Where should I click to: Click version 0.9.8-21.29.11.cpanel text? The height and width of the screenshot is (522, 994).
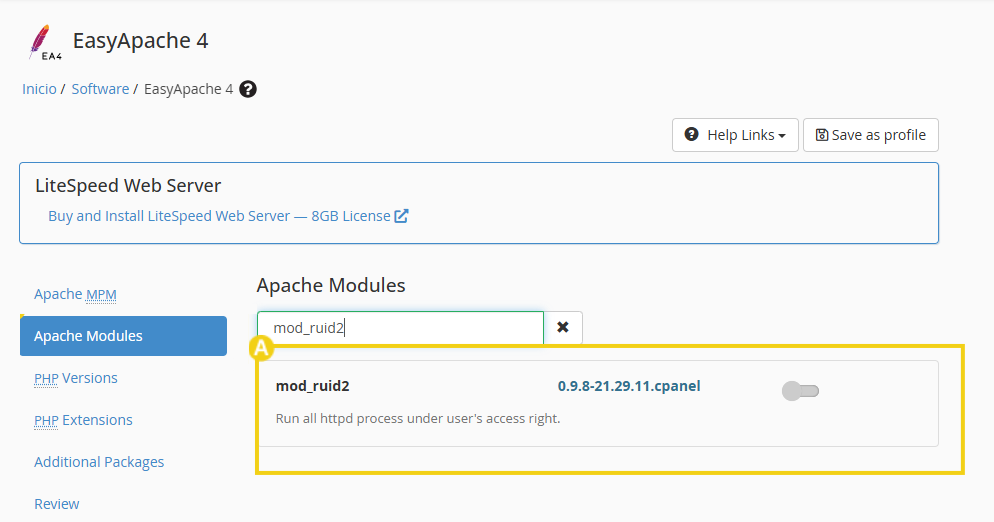point(629,386)
